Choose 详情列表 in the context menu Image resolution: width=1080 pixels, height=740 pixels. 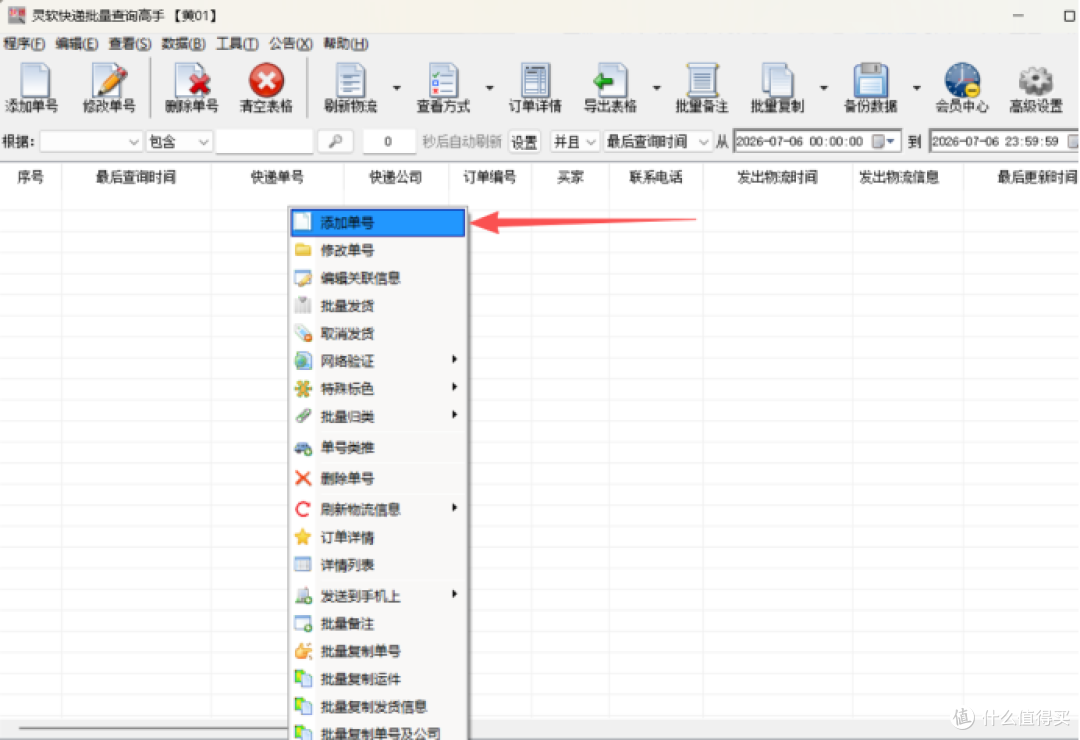coord(377,565)
